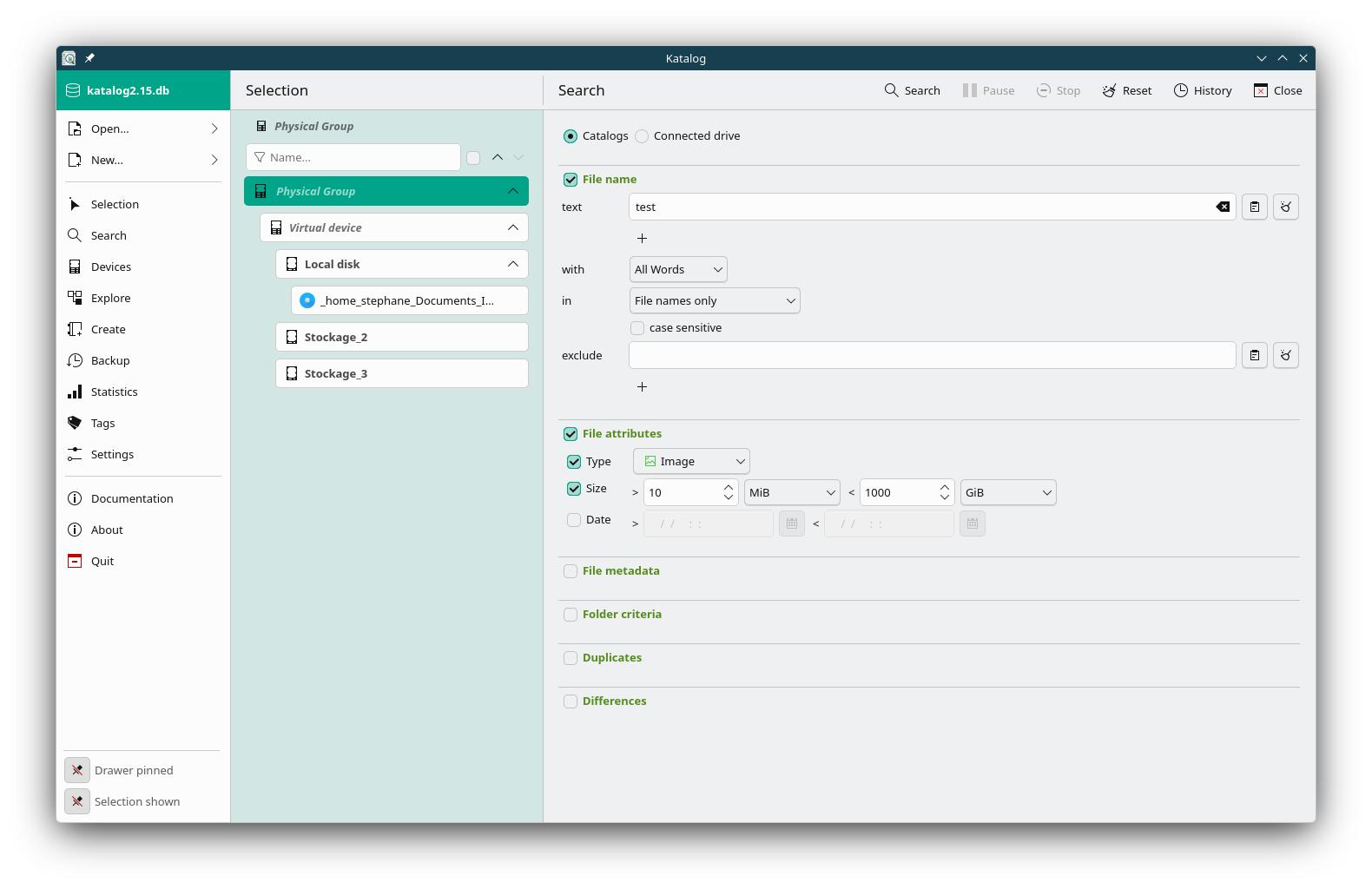Collapse the Local disk tree node
The height and width of the screenshot is (889, 1372).
[513, 264]
